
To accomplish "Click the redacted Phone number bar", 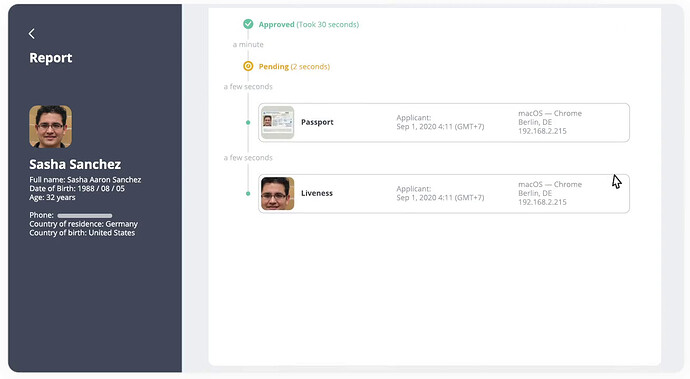I will [84, 216].
